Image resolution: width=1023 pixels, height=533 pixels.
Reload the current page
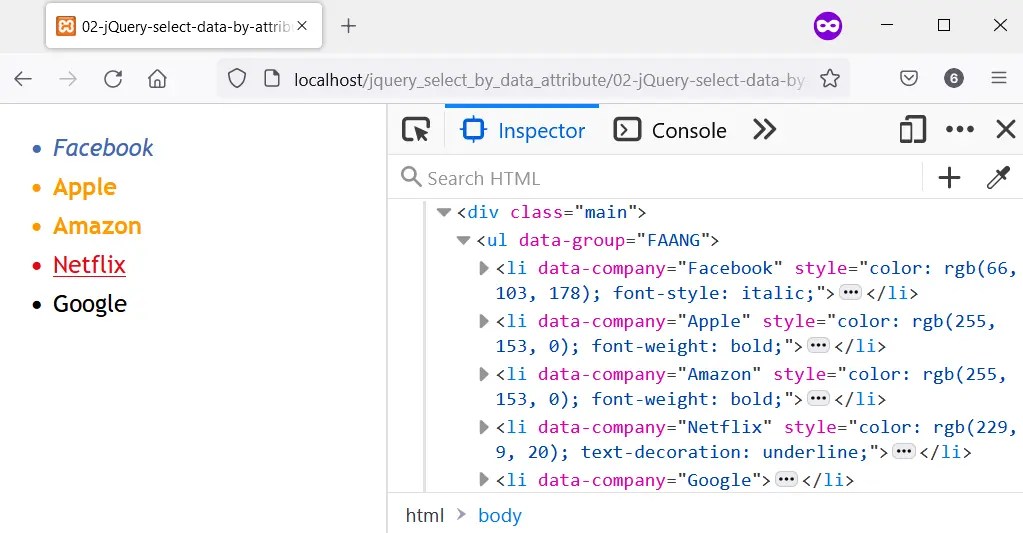point(113,79)
